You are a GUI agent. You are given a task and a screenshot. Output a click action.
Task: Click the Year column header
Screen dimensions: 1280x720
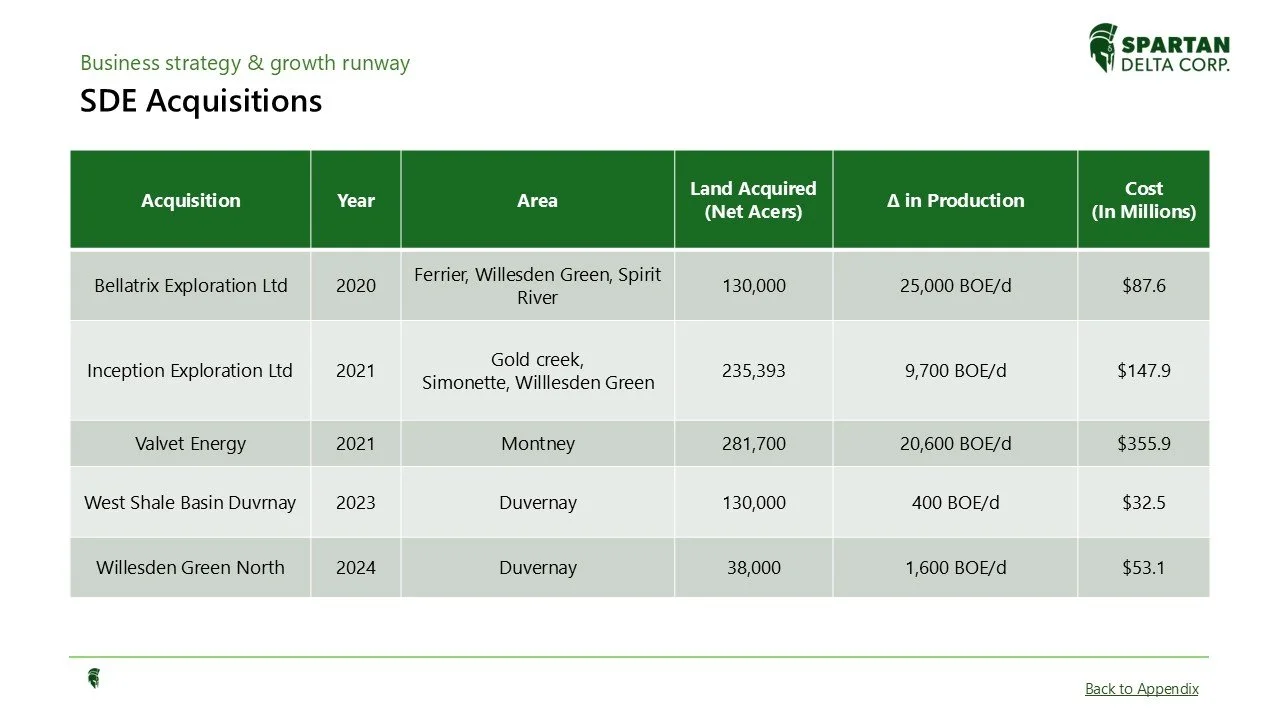click(x=356, y=199)
